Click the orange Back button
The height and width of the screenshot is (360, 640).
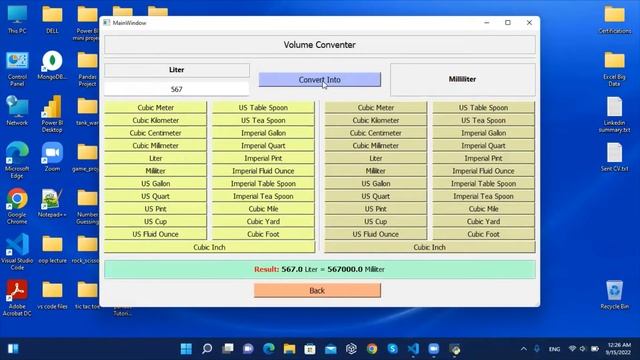point(317,291)
